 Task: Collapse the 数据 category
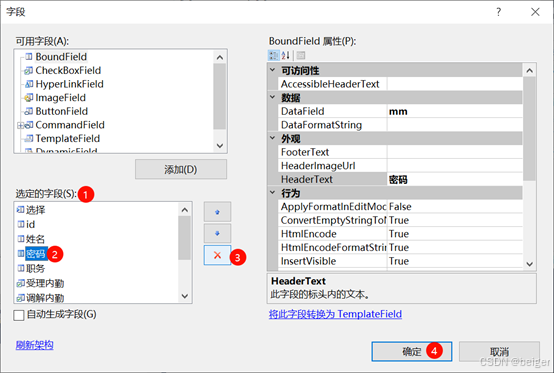coord(272,97)
